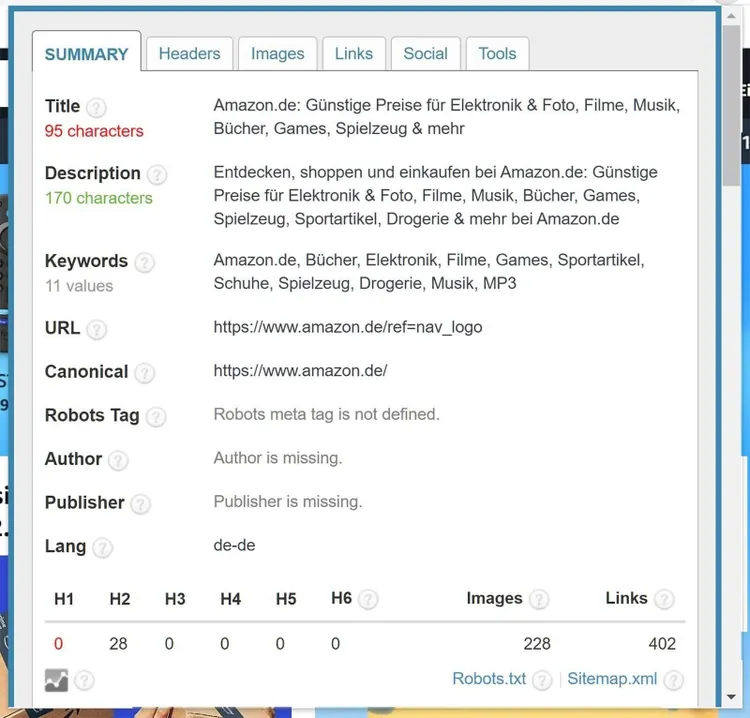The image size is (750, 718).
Task: Click 'Author is missing.' text
Action: coord(278,458)
